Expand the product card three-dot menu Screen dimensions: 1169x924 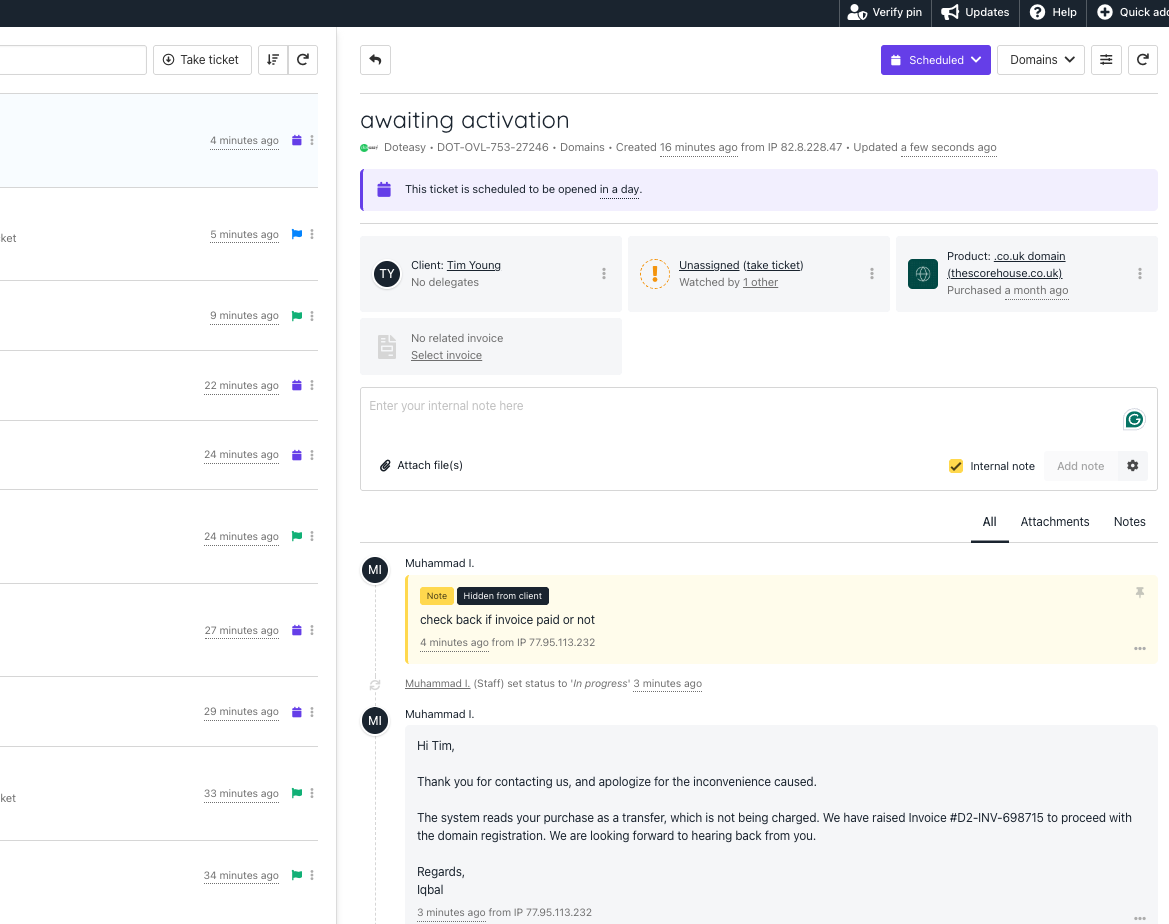pyautogui.click(x=1140, y=274)
